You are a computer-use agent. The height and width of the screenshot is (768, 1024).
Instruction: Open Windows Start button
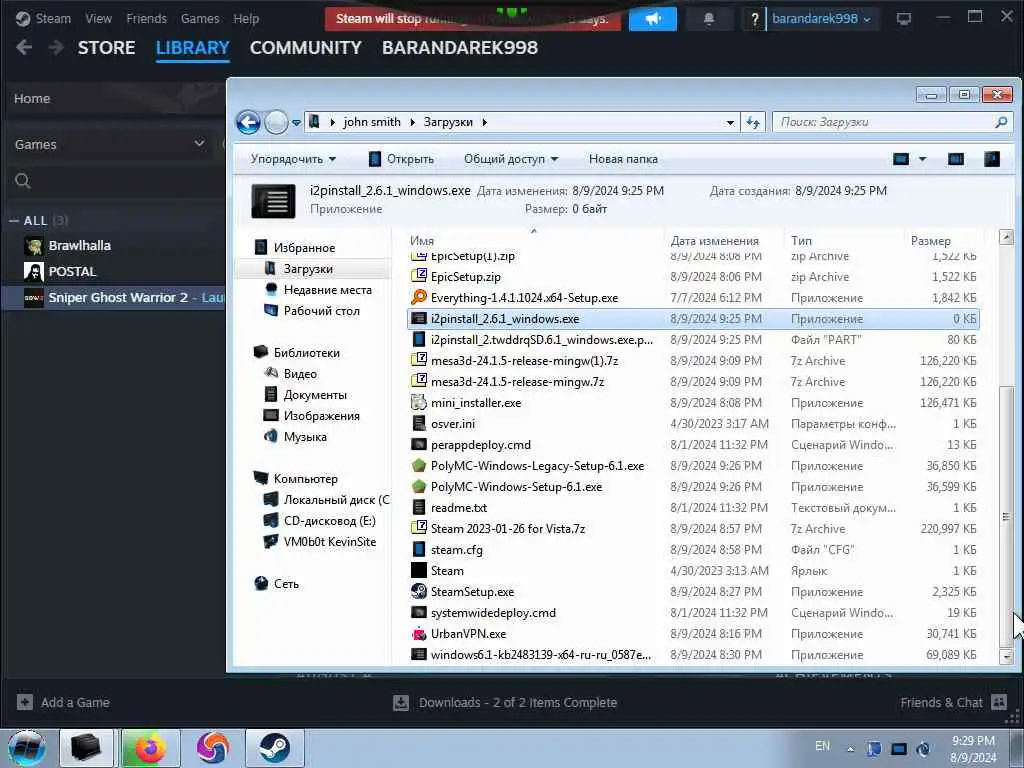click(x=27, y=748)
